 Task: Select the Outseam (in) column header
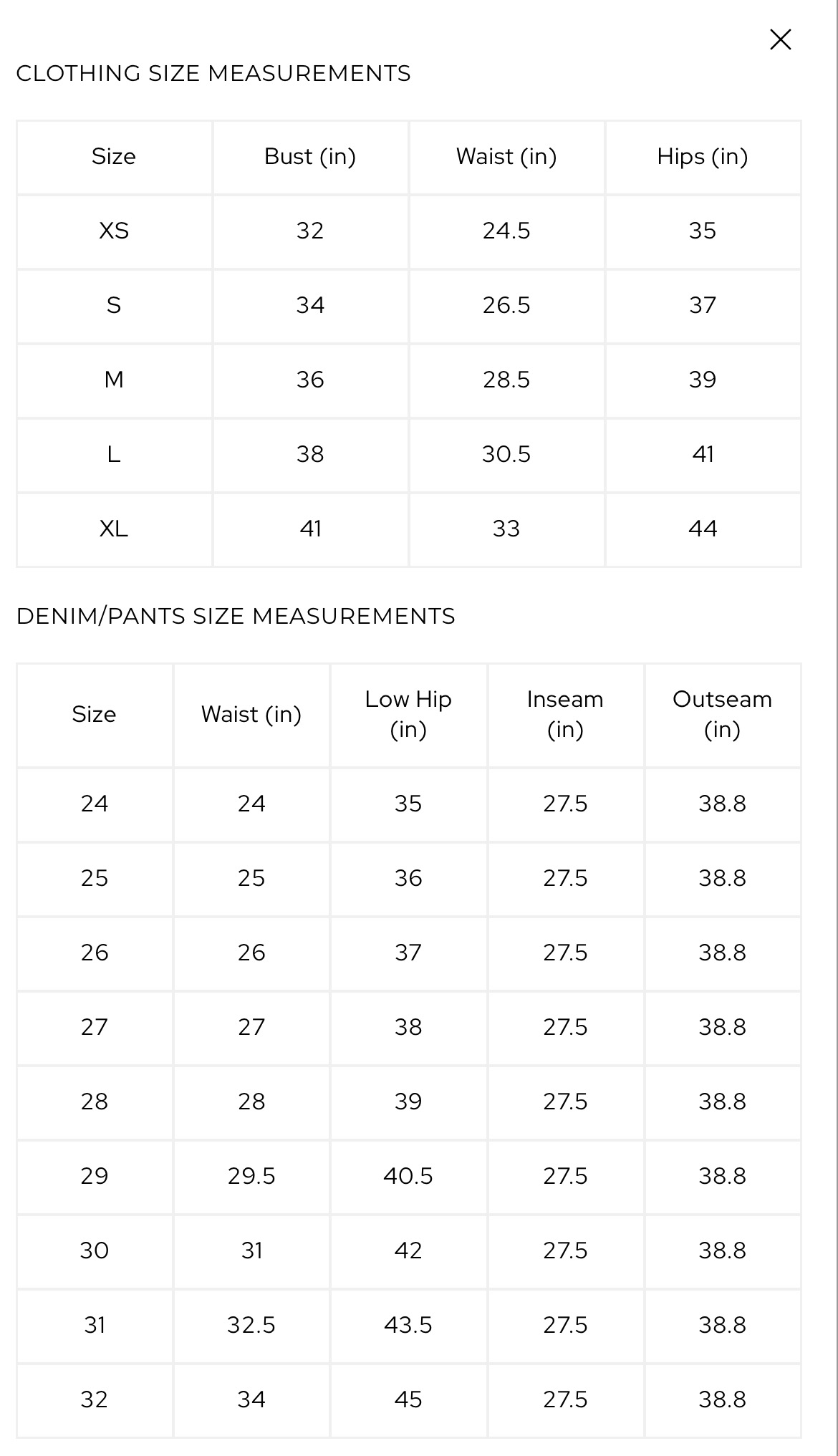point(722,714)
